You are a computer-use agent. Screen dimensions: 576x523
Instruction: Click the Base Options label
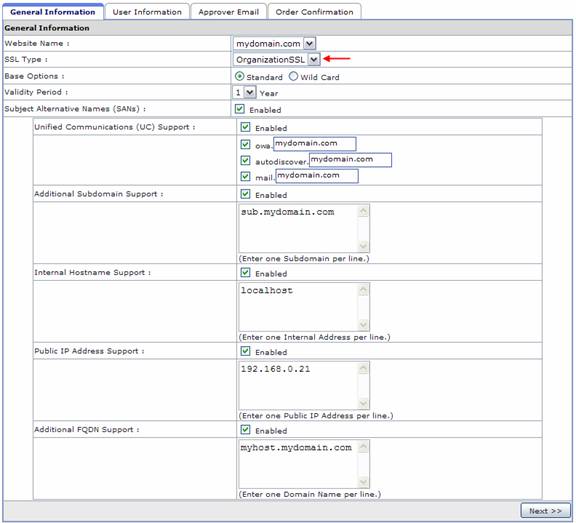[x=34, y=76]
